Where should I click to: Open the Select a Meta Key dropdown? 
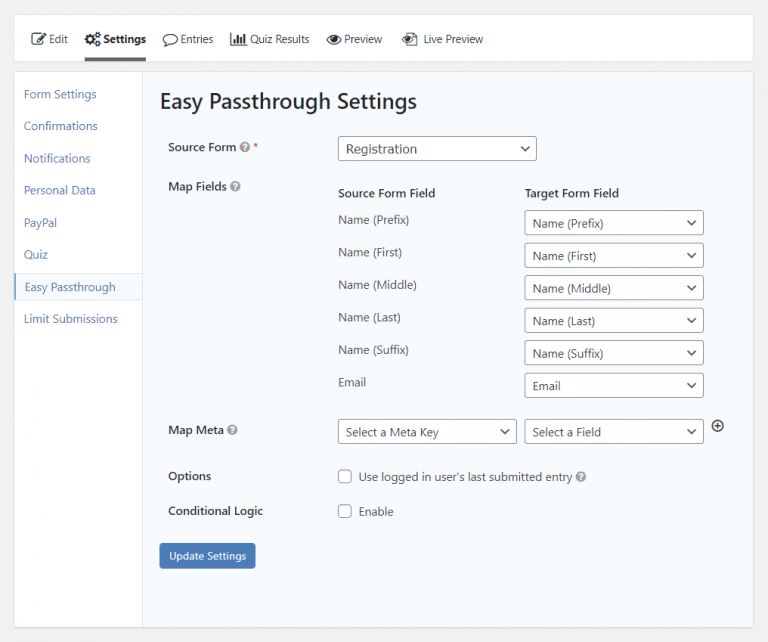(427, 432)
